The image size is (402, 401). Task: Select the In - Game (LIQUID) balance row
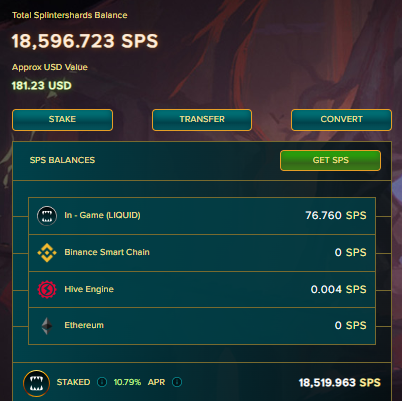[202, 216]
